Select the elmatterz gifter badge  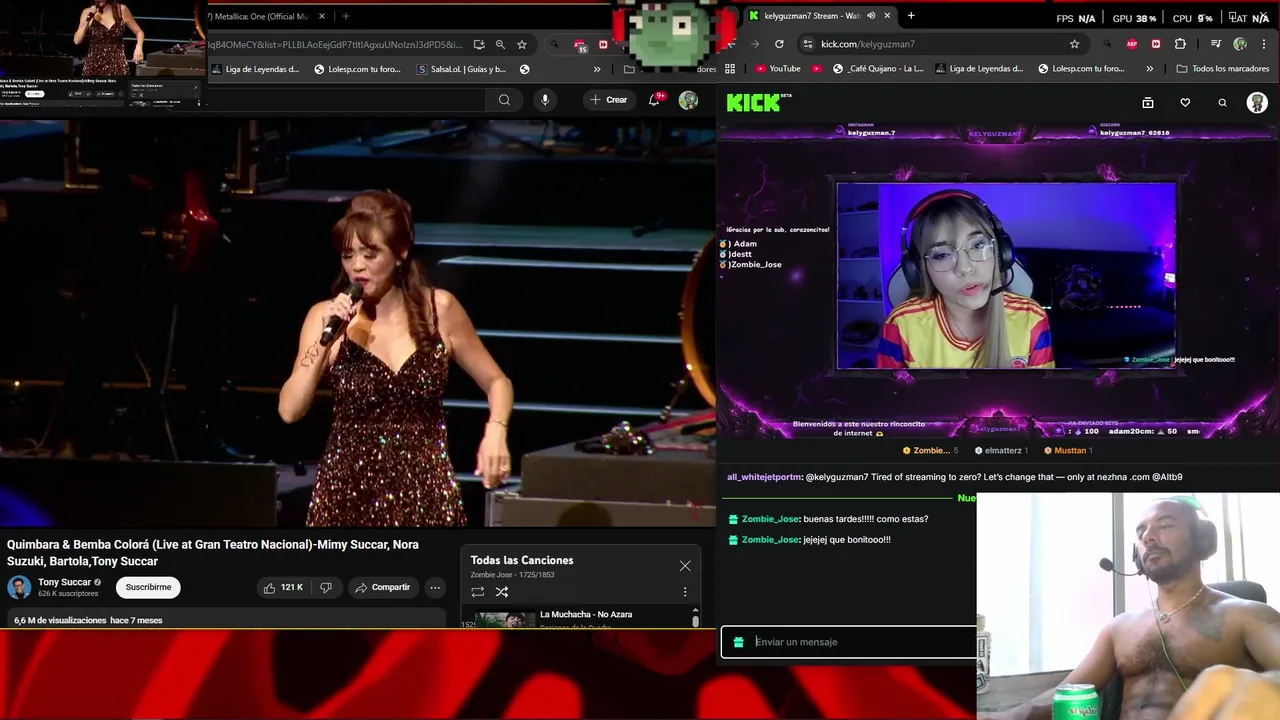coord(1001,451)
